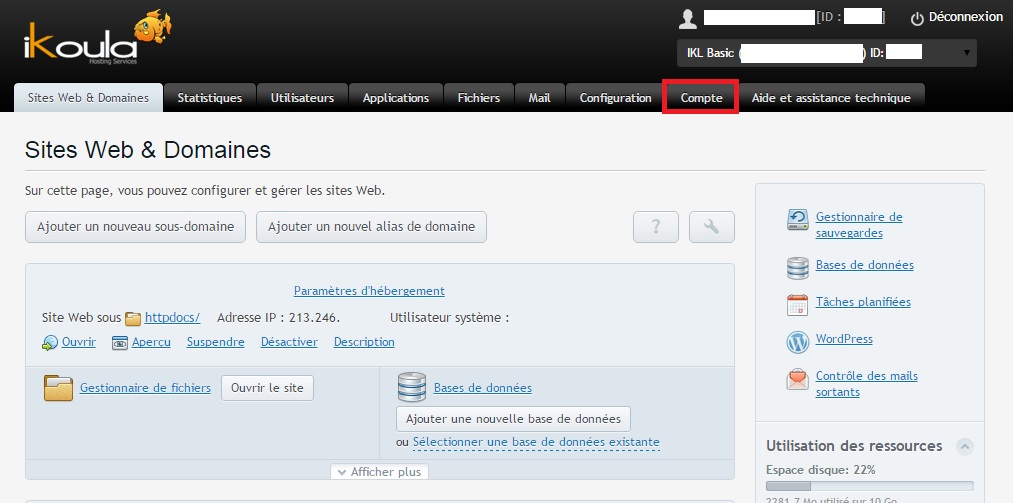
Task: Click the Bases de données sidebar icon
Action: 797,266
